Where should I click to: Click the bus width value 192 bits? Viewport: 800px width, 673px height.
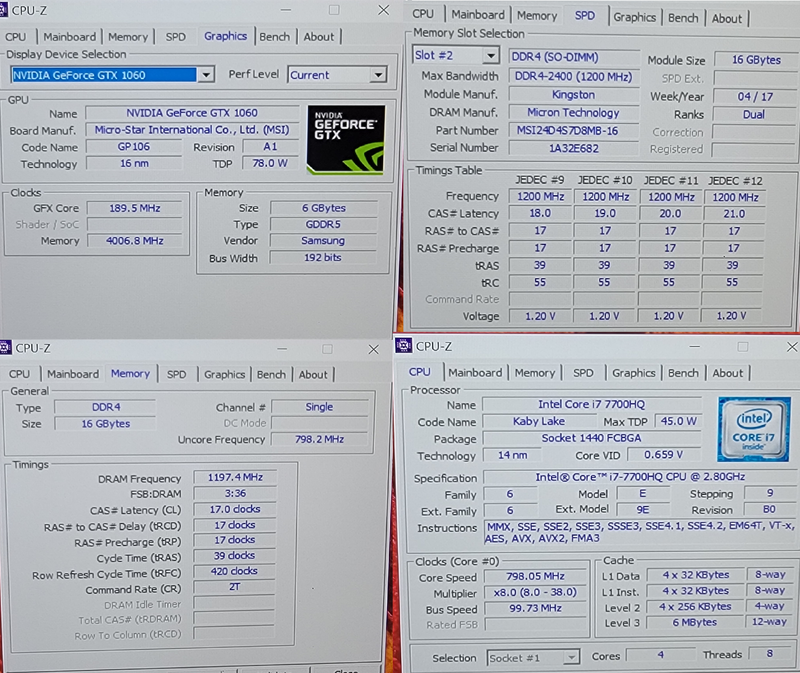[323, 258]
